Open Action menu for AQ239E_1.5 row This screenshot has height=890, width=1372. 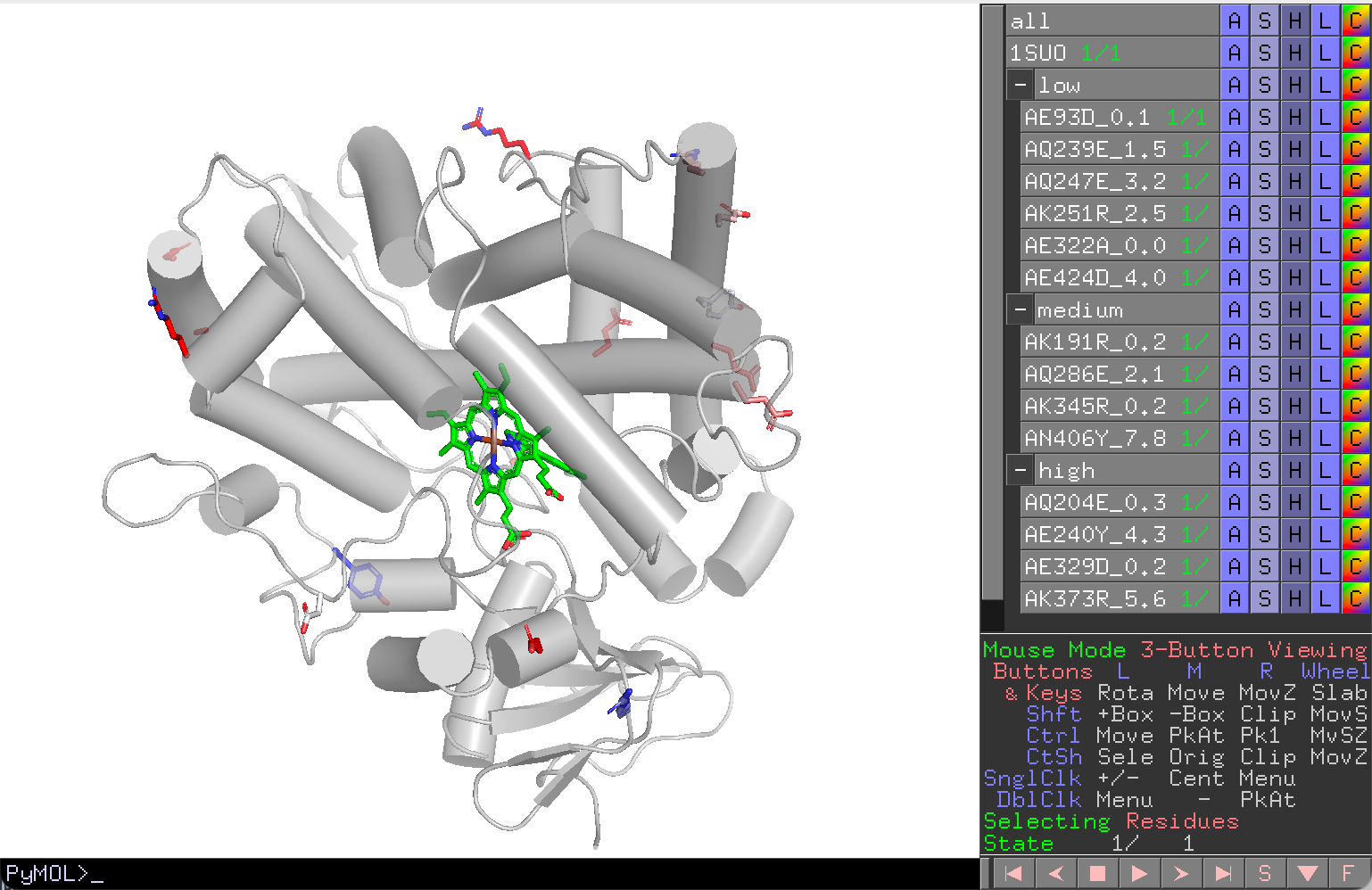click(x=1235, y=149)
